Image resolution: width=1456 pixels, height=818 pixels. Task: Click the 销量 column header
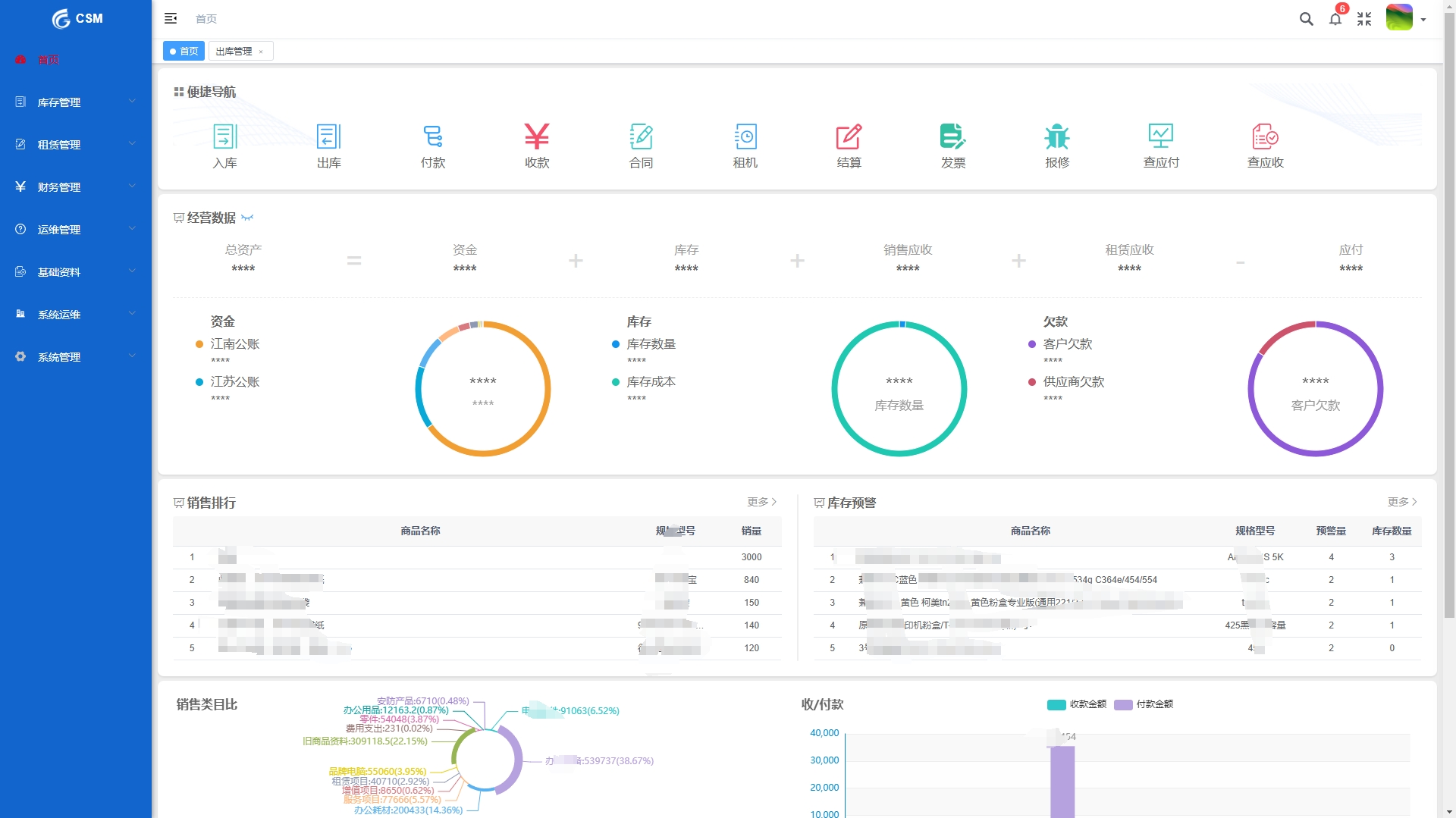(751, 531)
